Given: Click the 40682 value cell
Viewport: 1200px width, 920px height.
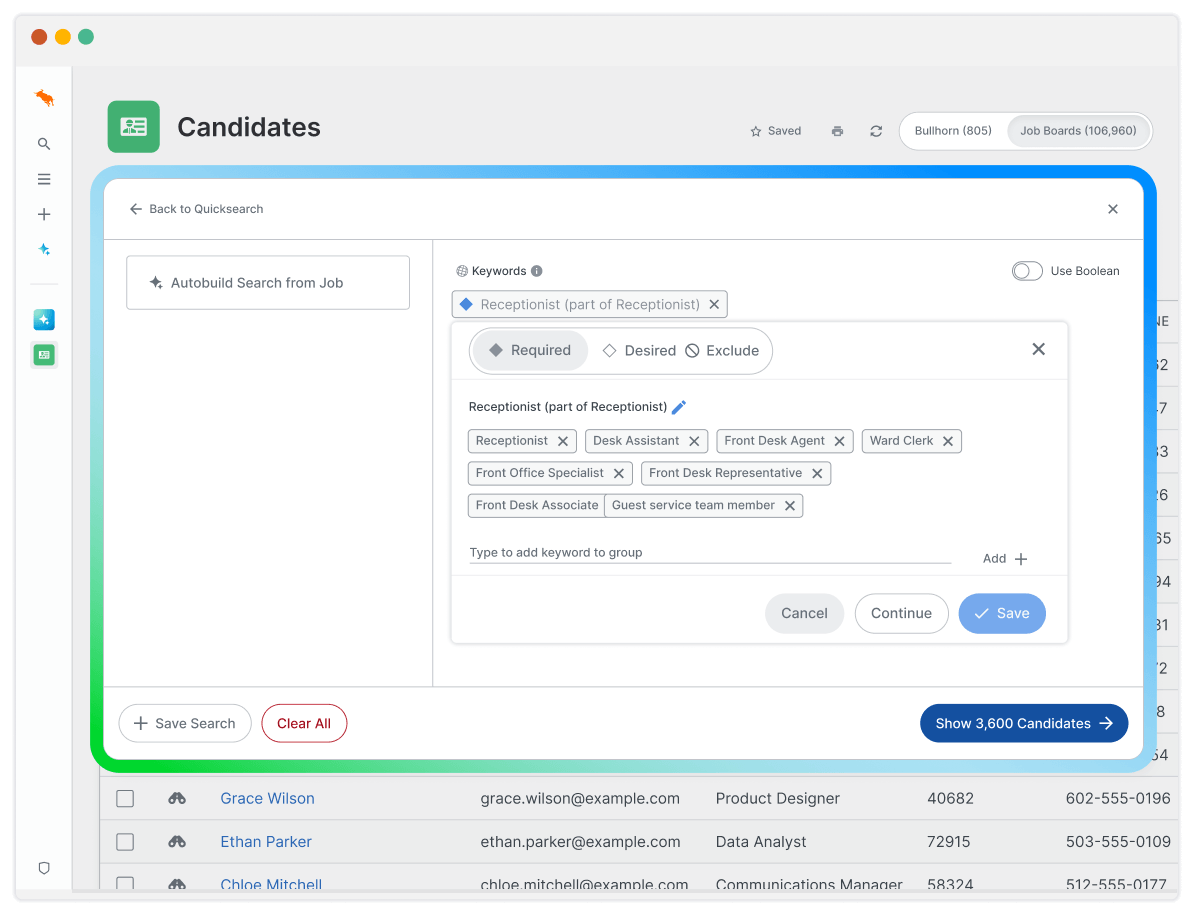Looking at the screenshot, I should pyautogui.click(x=950, y=798).
